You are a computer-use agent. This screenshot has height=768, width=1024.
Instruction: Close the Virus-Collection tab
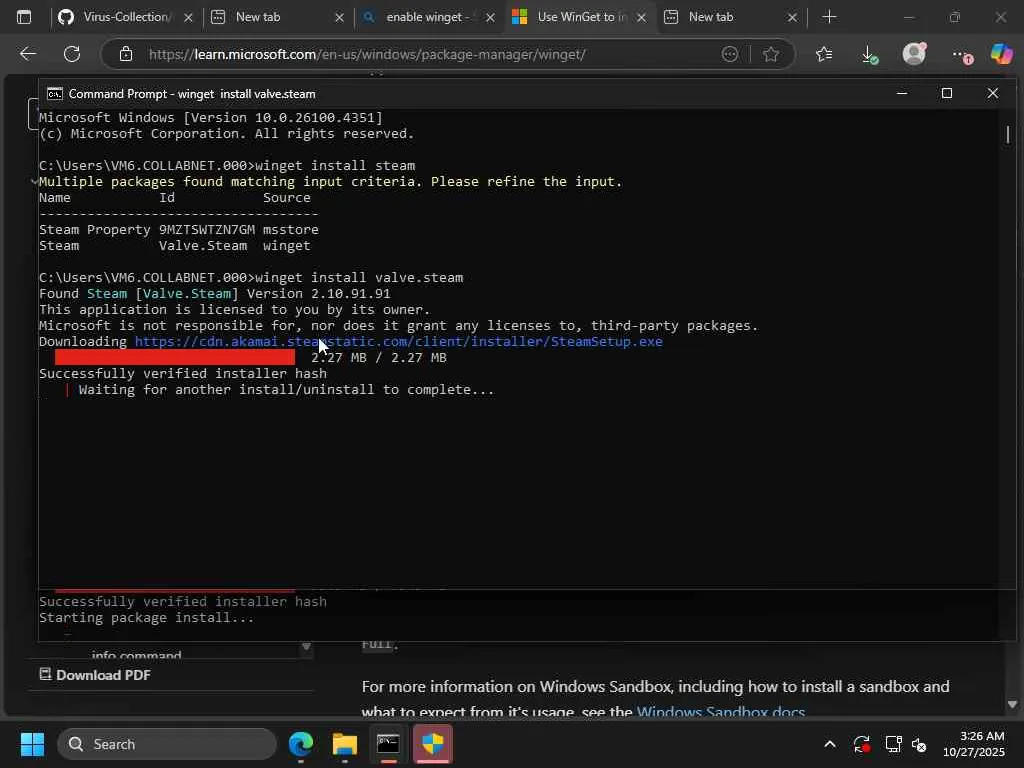pos(188,18)
